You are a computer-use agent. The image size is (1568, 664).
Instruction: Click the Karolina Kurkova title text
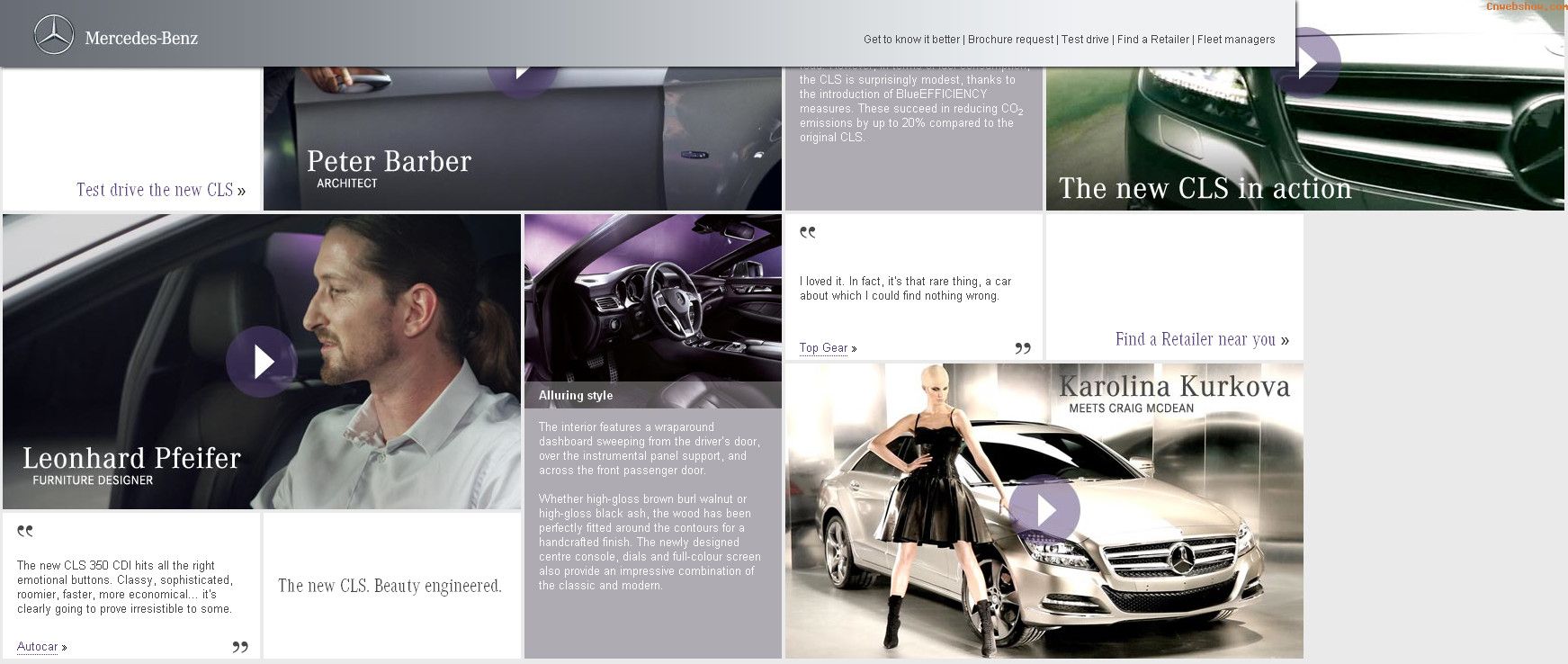pyautogui.click(x=1174, y=386)
